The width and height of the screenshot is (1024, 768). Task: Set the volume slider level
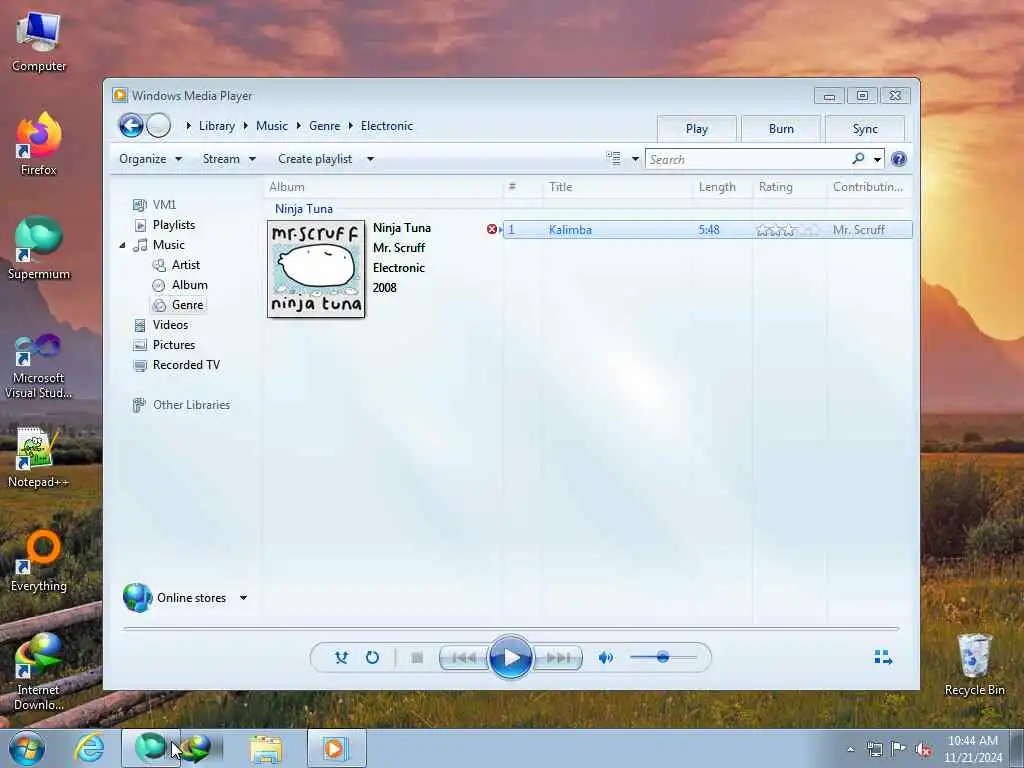662,657
